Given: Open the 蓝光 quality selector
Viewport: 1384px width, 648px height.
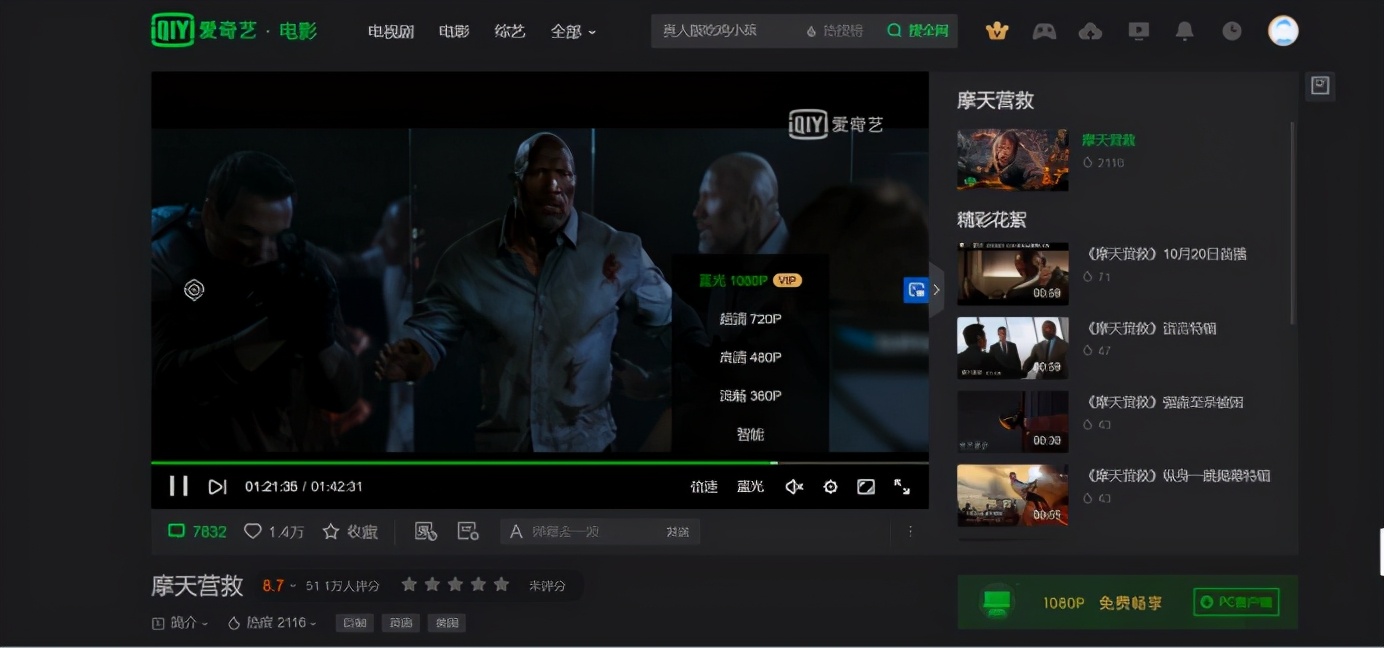Looking at the screenshot, I should click(750, 486).
